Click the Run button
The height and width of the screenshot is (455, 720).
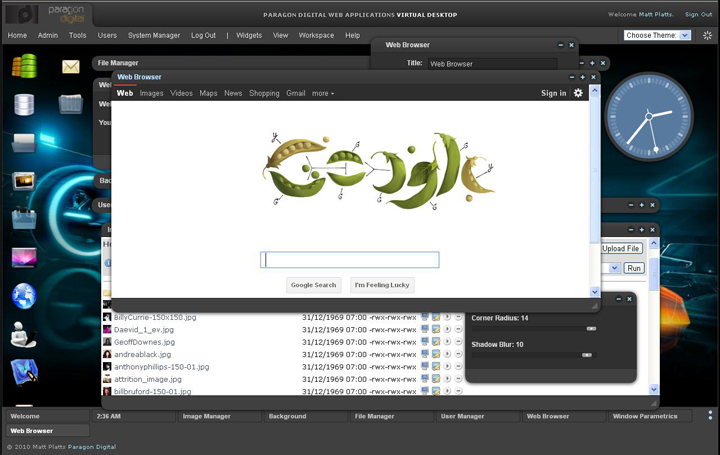[634, 268]
